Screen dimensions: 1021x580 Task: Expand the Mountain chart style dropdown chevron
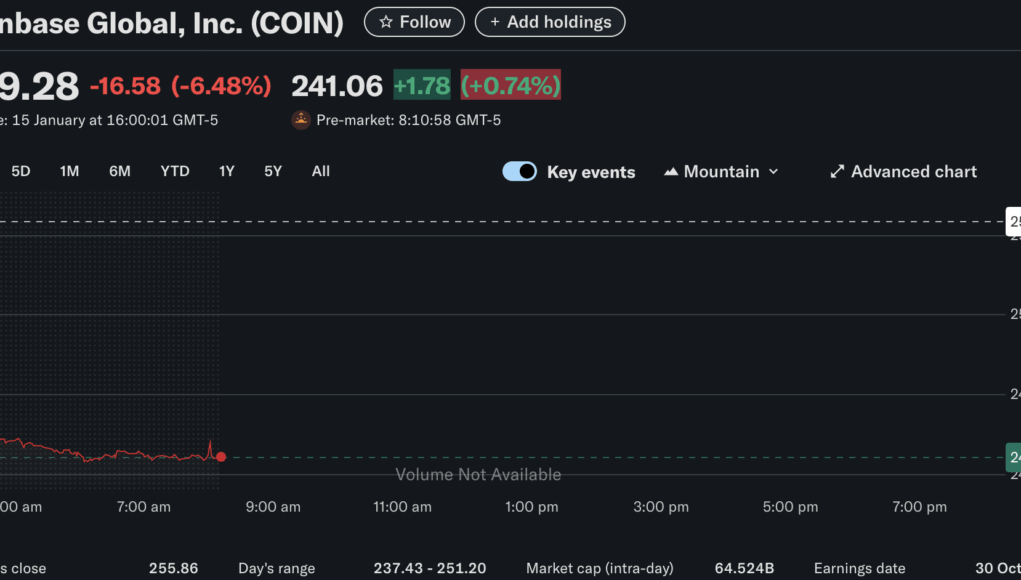(x=773, y=172)
